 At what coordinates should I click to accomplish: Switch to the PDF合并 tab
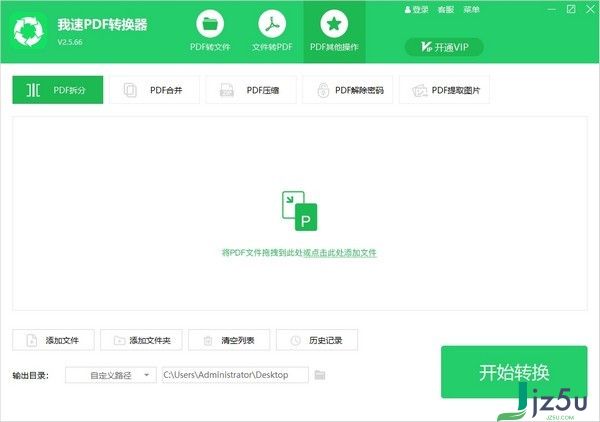click(154, 90)
